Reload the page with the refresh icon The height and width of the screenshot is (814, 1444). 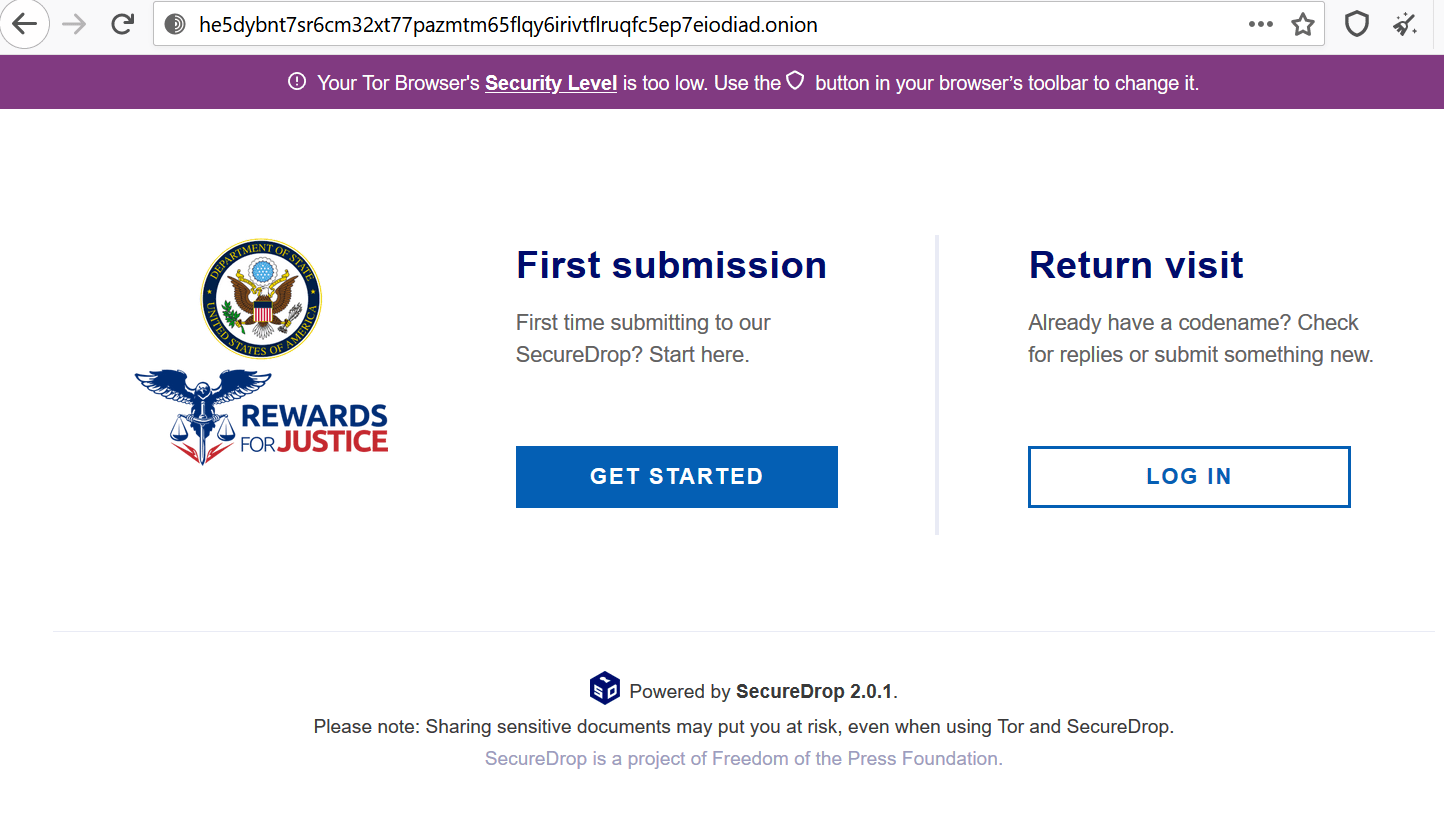123,24
